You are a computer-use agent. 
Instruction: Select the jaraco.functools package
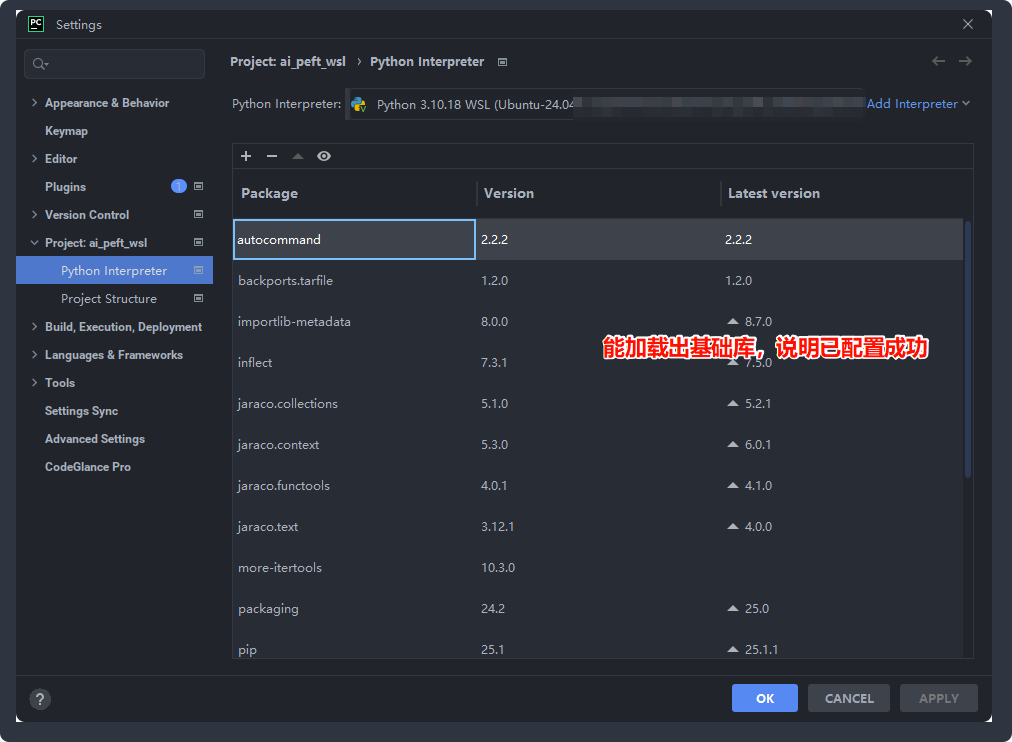pos(598,485)
